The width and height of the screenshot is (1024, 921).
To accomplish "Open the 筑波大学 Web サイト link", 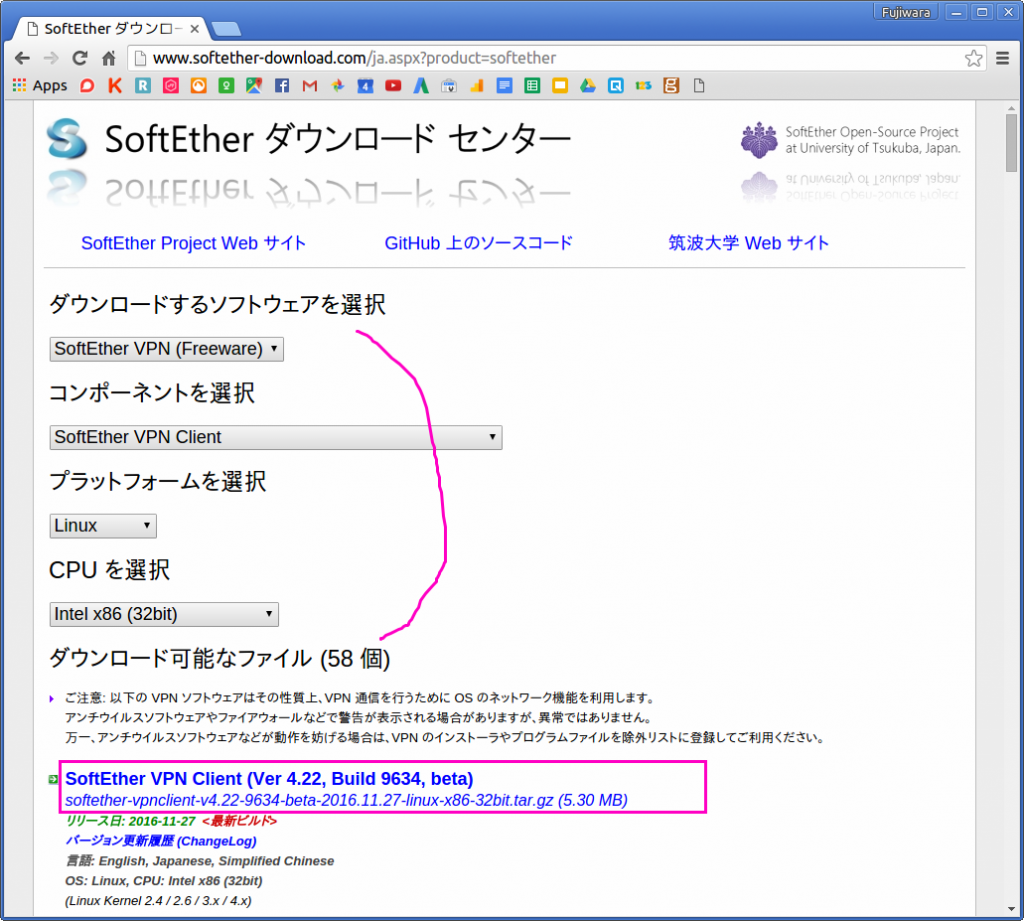I will 748,243.
